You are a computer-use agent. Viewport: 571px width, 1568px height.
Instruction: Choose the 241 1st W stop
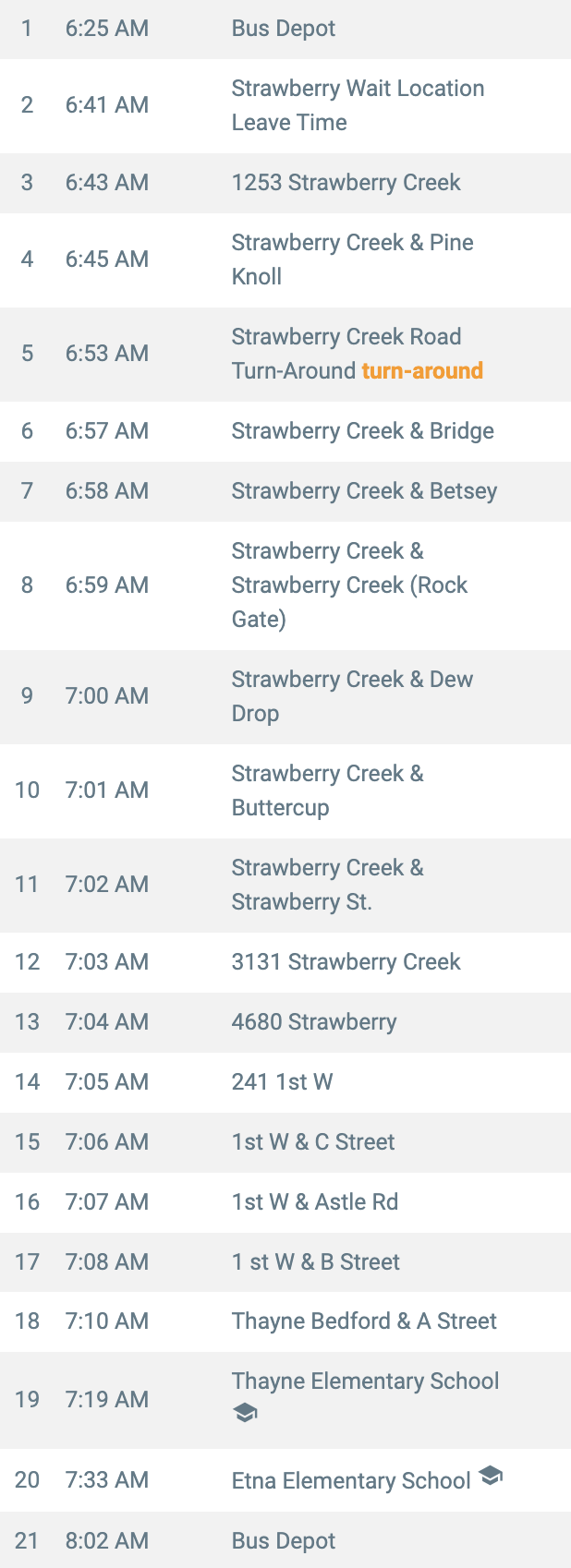(x=285, y=1082)
